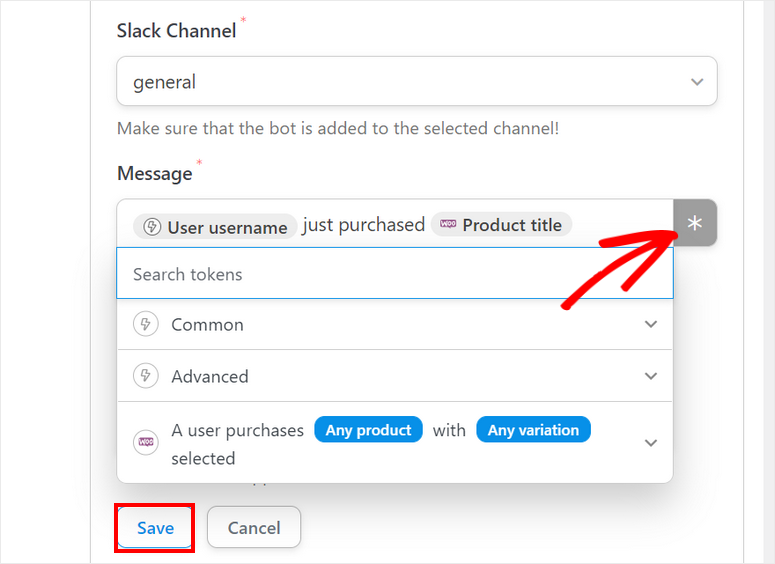Focus the Search tokens input field

click(395, 274)
